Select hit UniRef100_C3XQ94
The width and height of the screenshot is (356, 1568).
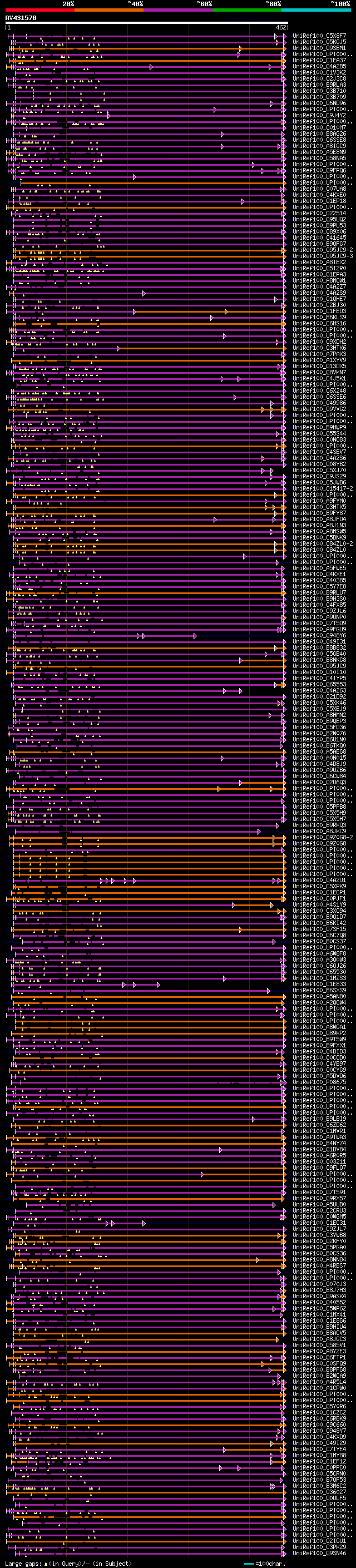point(319,911)
